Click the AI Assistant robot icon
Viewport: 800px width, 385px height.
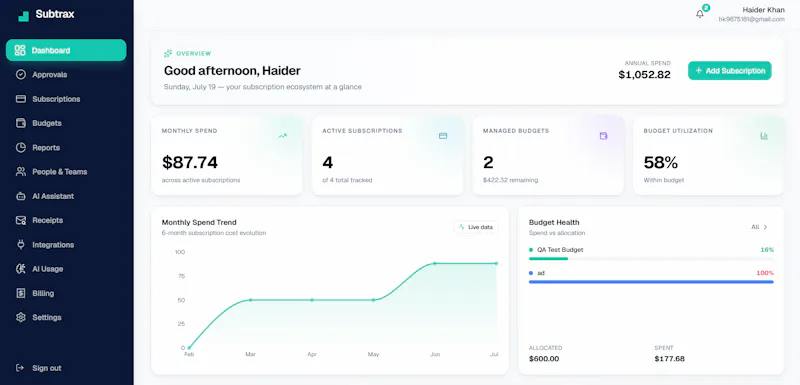point(20,196)
